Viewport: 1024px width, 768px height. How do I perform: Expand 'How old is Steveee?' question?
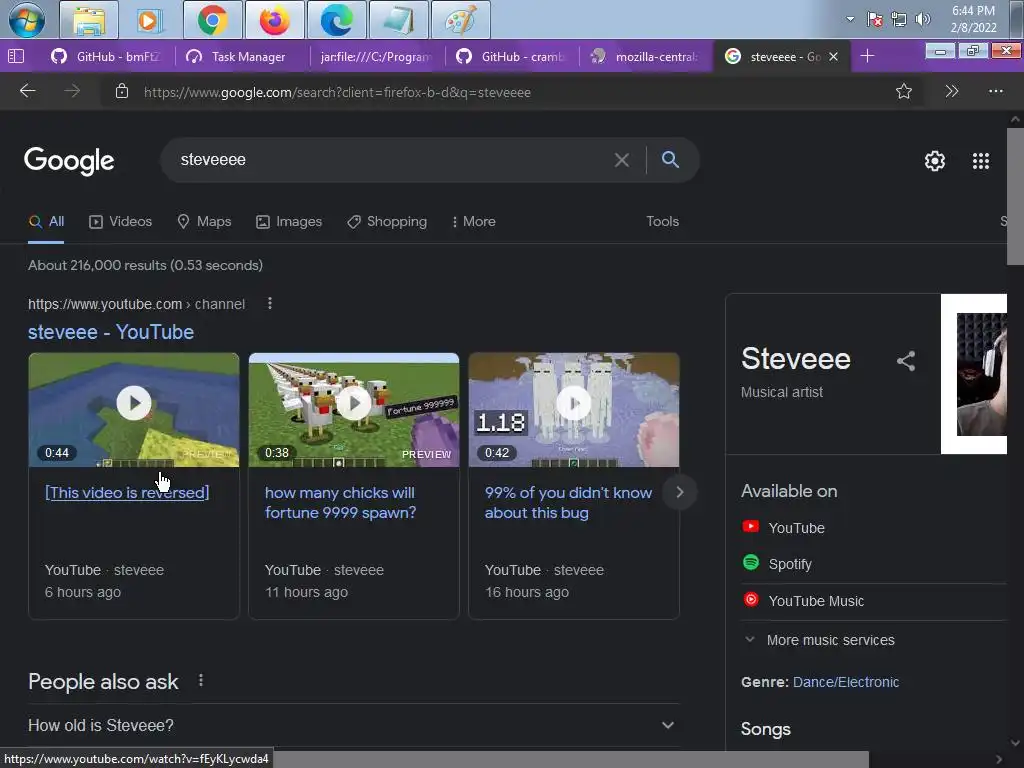pyautogui.click(x=353, y=726)
